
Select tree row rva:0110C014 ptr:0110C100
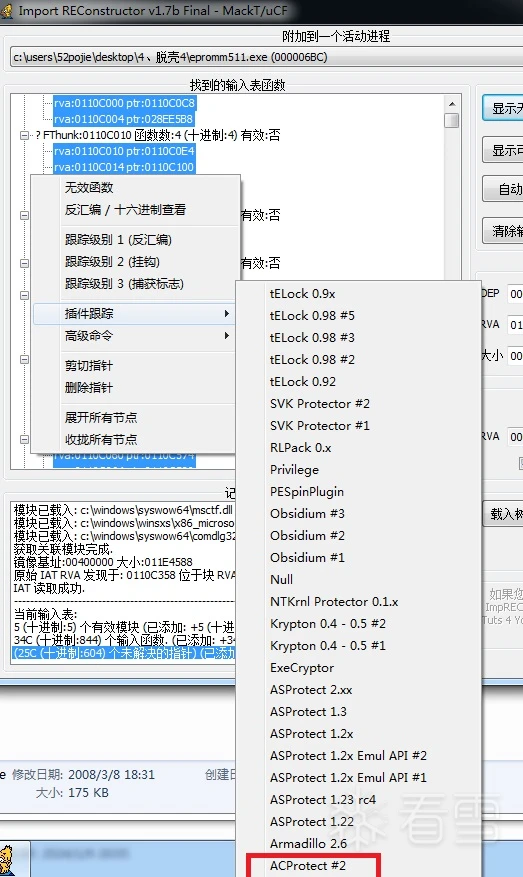[x=124, y=167]
